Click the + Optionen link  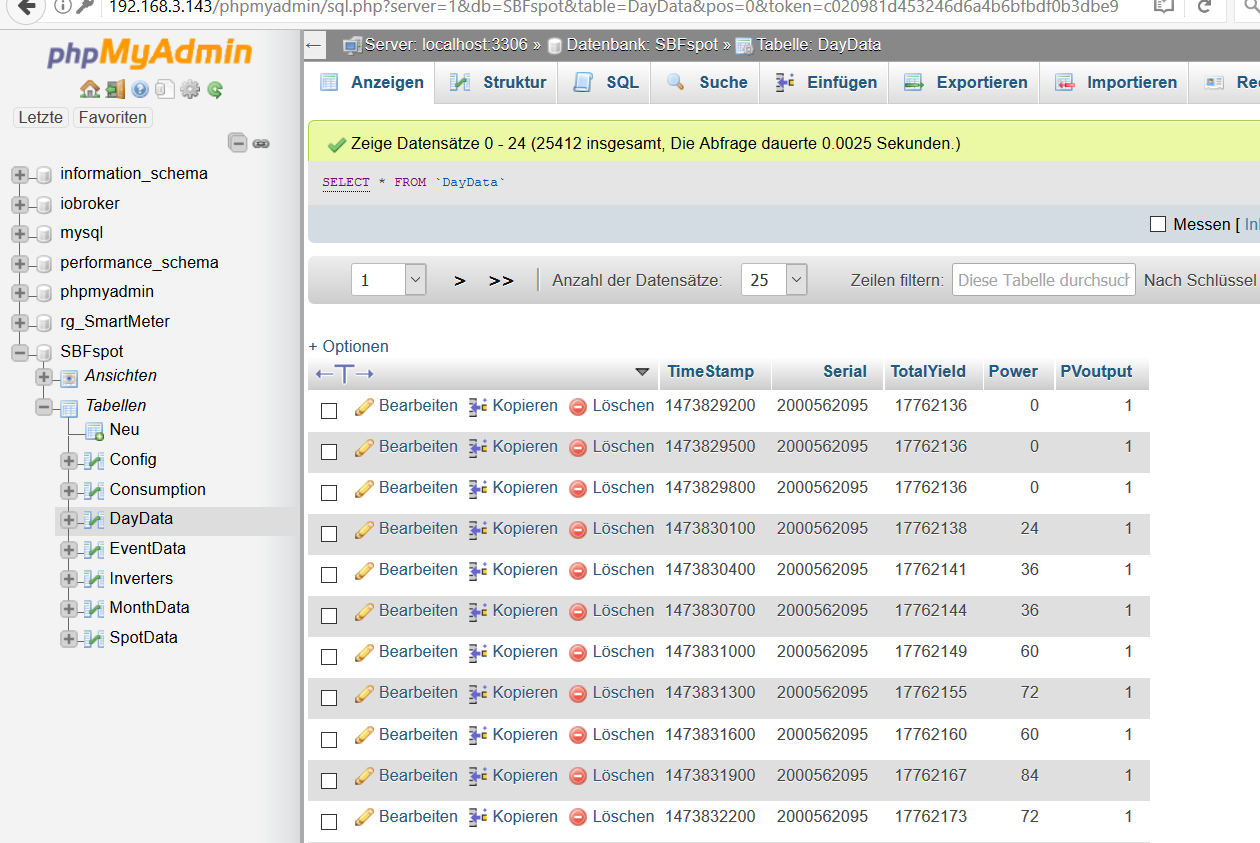click(x=348, y=346)
